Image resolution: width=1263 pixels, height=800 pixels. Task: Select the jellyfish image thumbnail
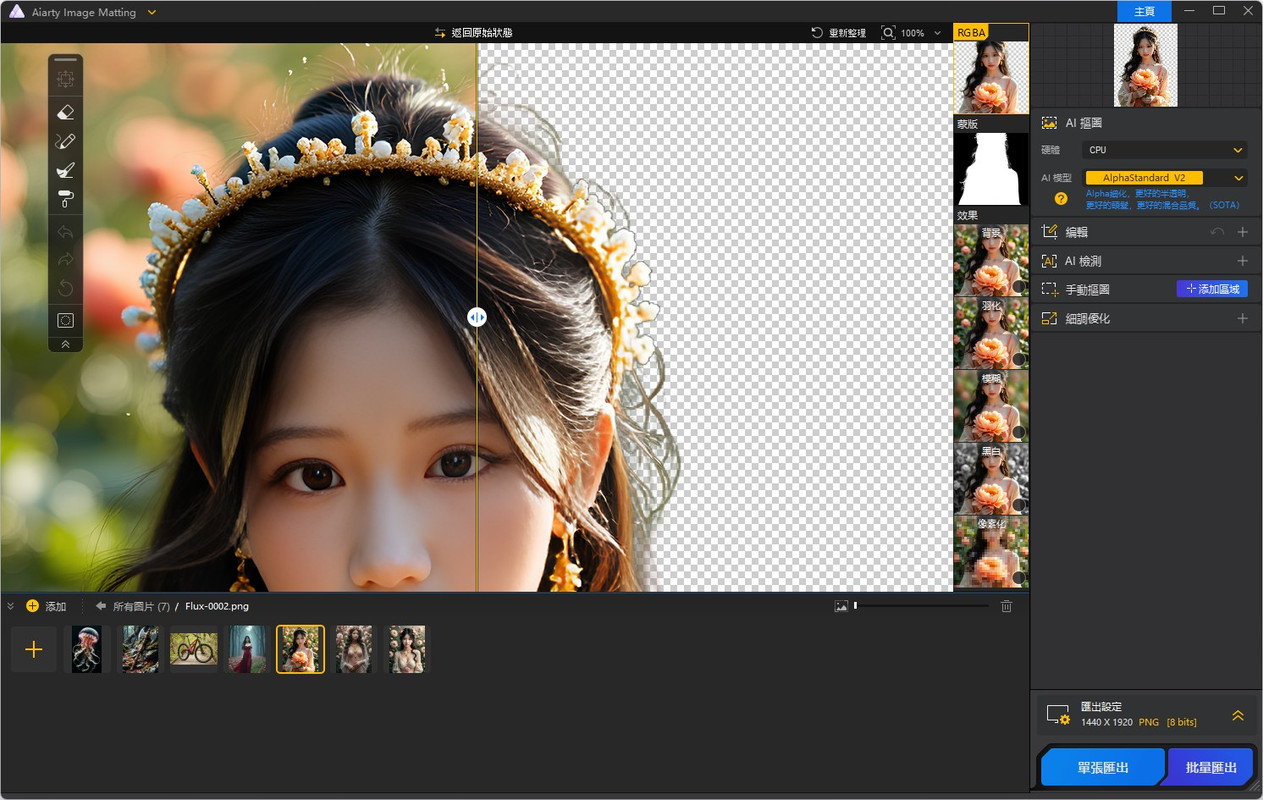click(87, 650)
